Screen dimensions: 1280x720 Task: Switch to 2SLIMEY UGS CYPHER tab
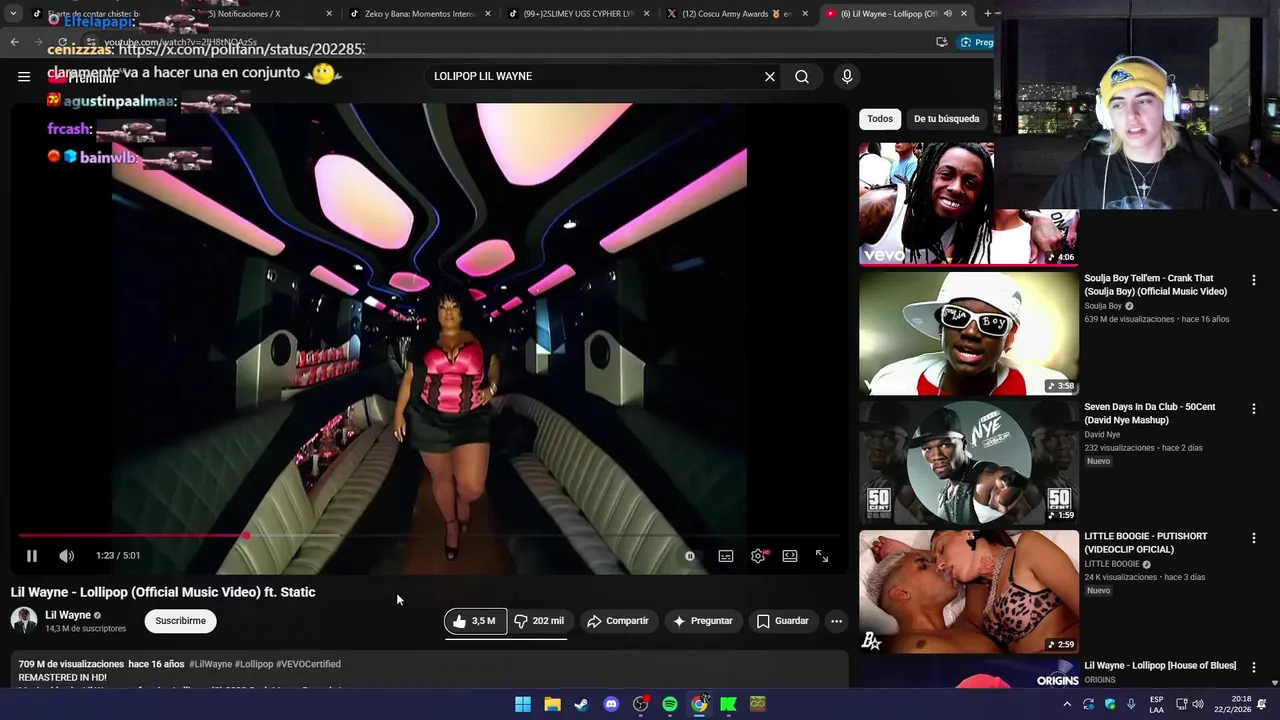(x=577, y=14)
